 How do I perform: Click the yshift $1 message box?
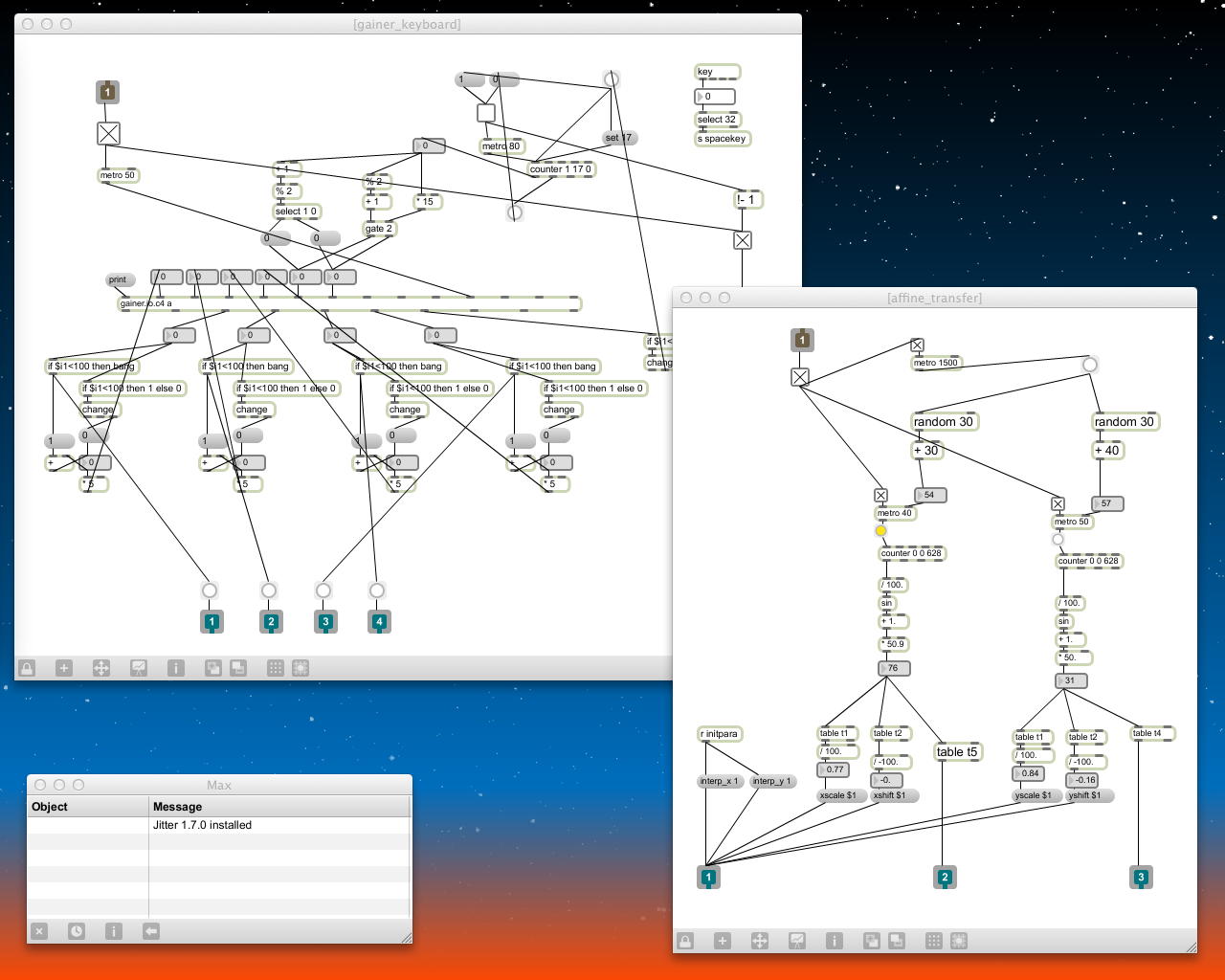[1089, 795]
